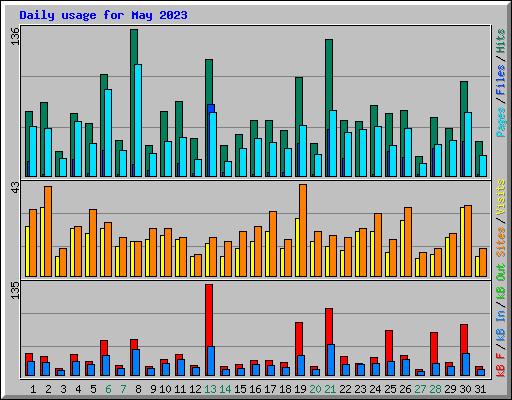The height and width of the screenshot is (400, 512).
Task: Click the red "kB F" legend label
Action: [501, 365]
